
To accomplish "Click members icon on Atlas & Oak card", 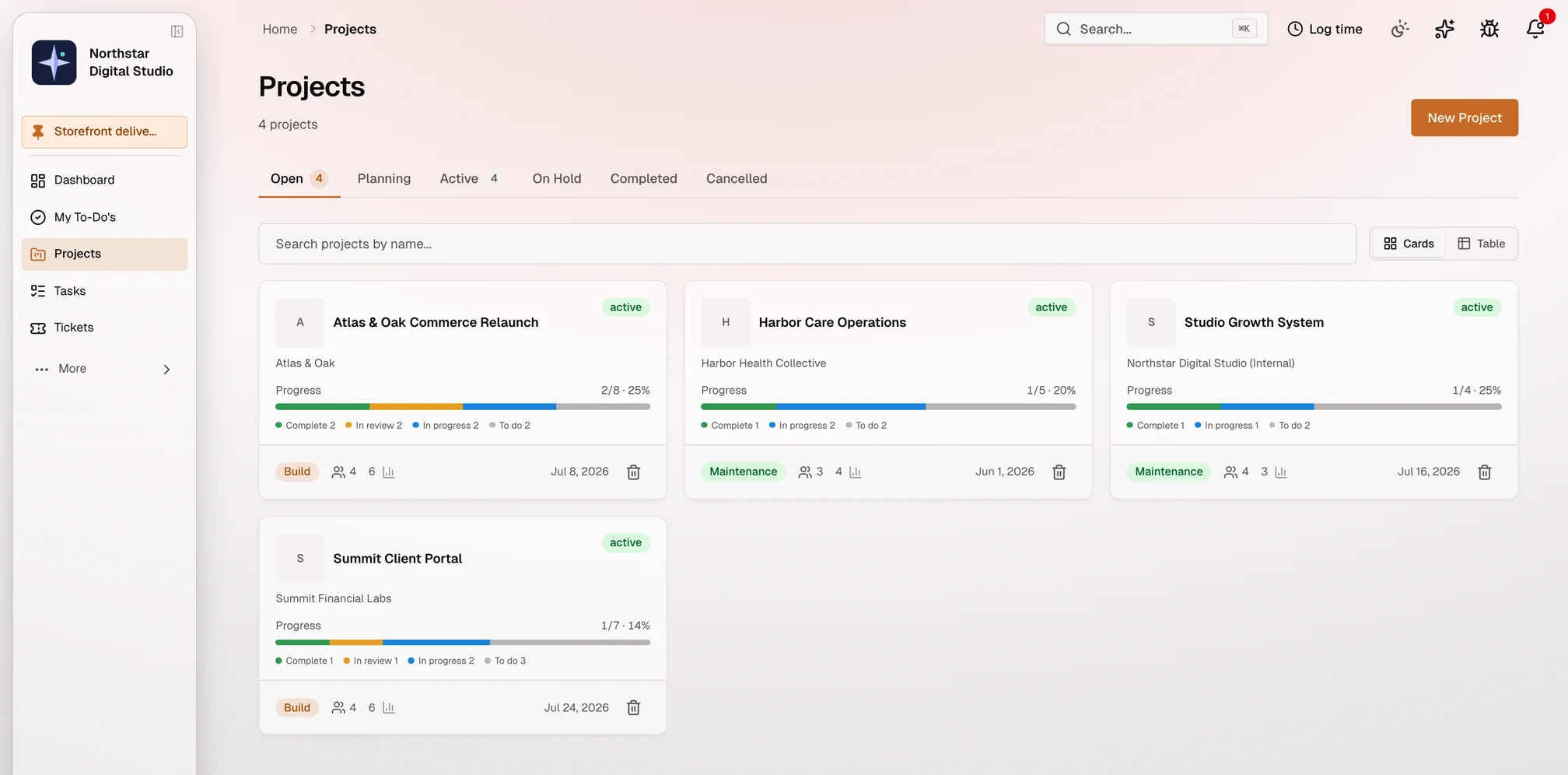I will coord(338,472).
